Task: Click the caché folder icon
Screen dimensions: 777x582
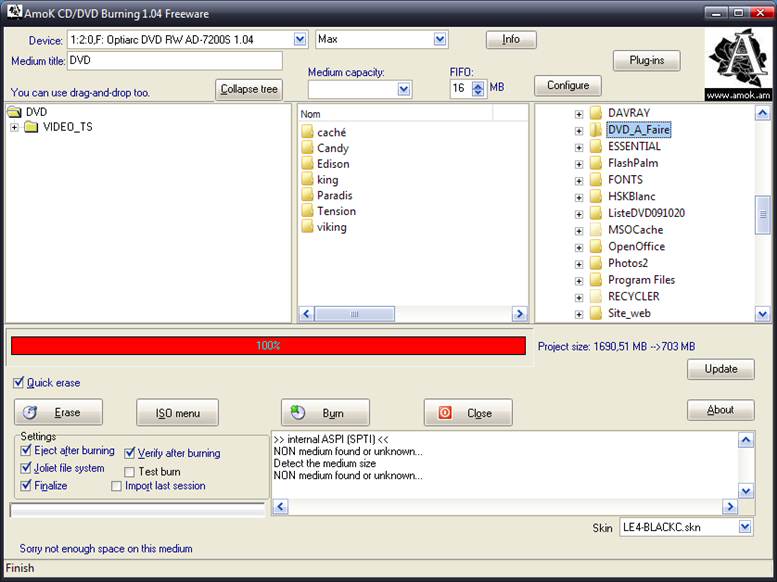Action: (307, 132)
